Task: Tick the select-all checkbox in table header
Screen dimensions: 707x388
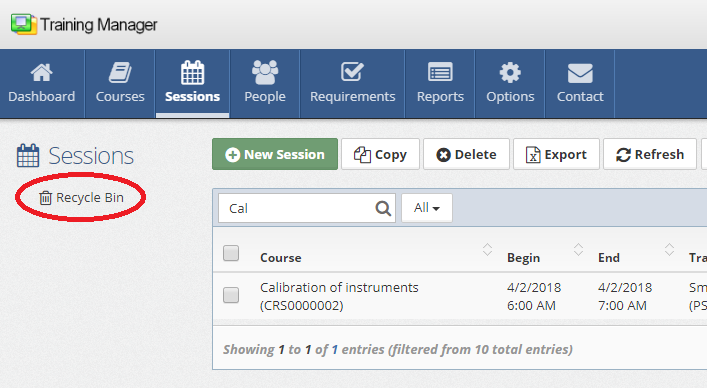Action: pyautogui.click(x=231, y=253)
